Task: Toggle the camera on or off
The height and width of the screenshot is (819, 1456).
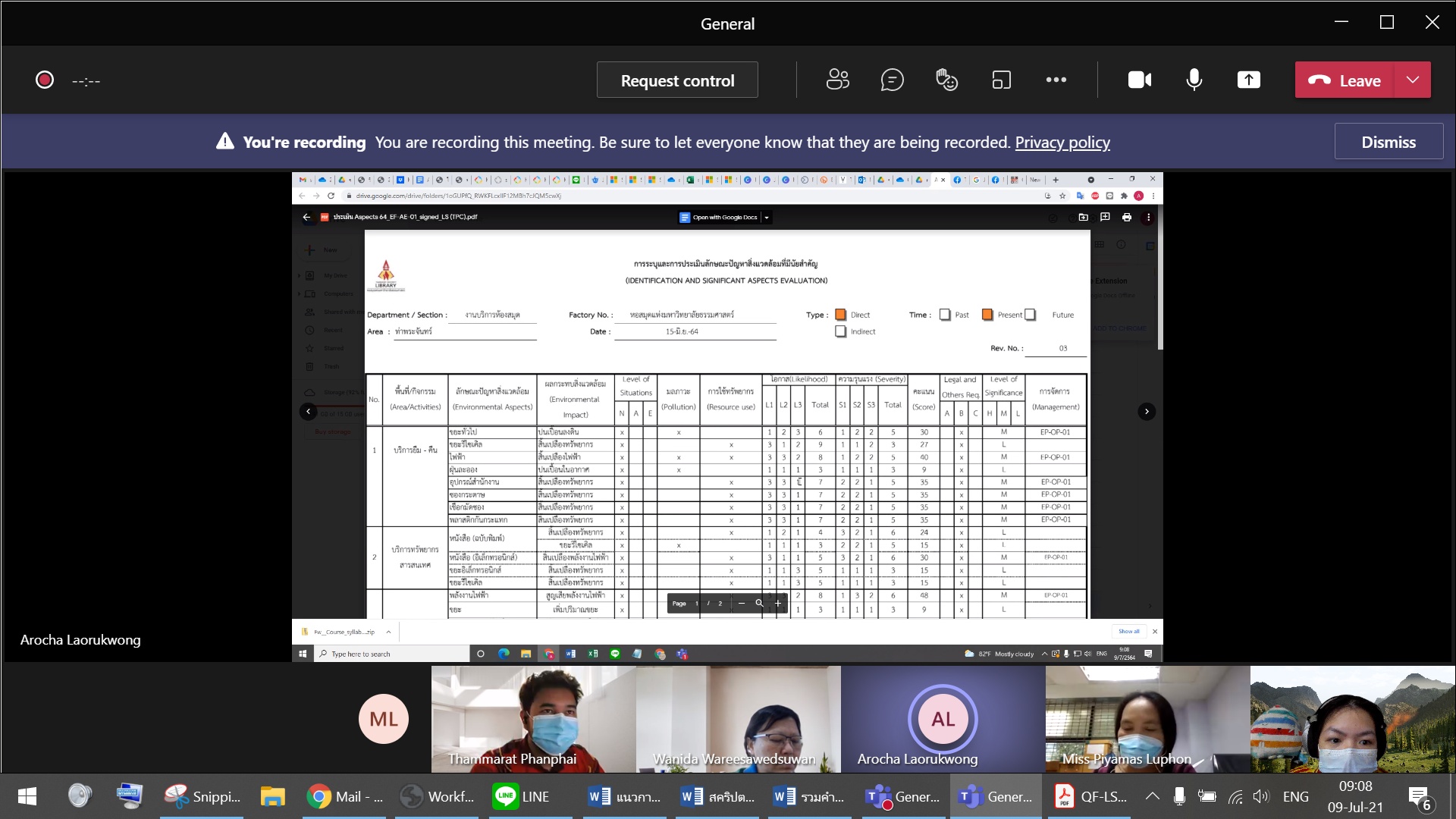Action: click(1139, 80)
